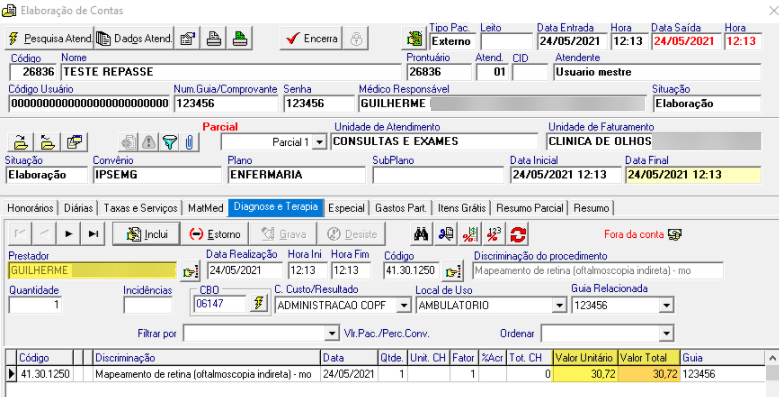
Task: Click the red percent 123 icon
Action: (493, 235)
